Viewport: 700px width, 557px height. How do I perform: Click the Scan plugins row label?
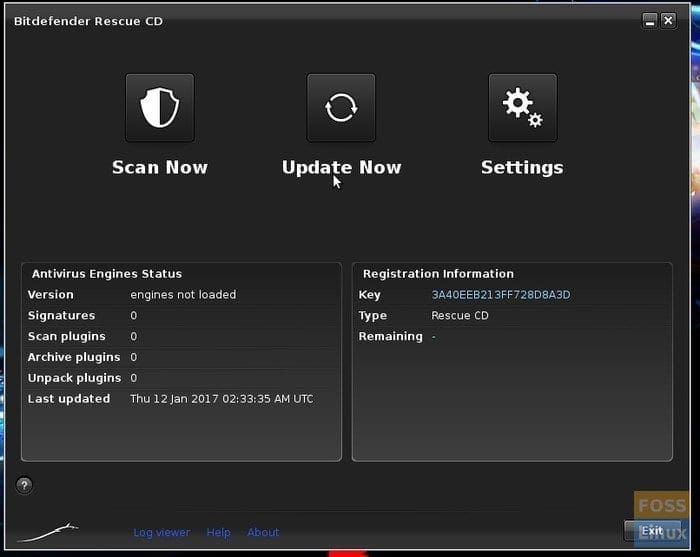pos(67,337)
